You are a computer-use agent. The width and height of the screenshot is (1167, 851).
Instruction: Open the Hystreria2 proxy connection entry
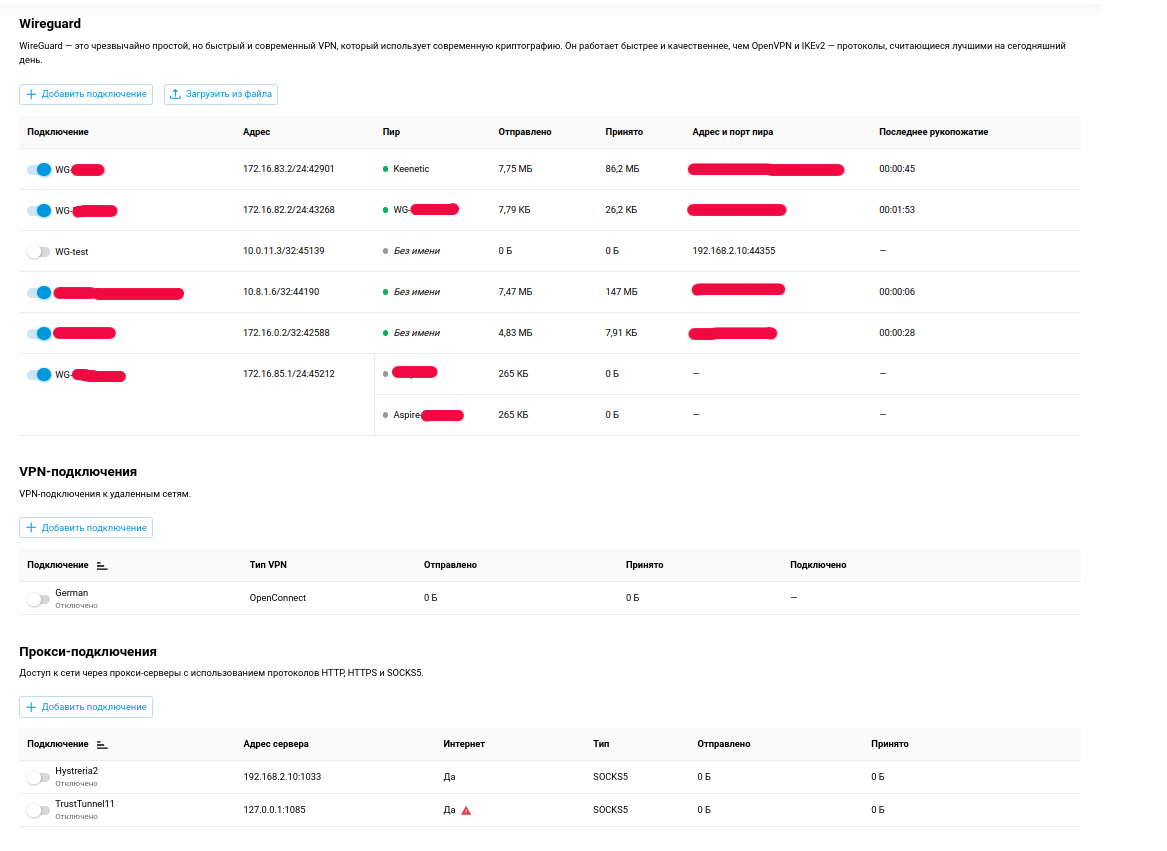(x=76, y=771)
